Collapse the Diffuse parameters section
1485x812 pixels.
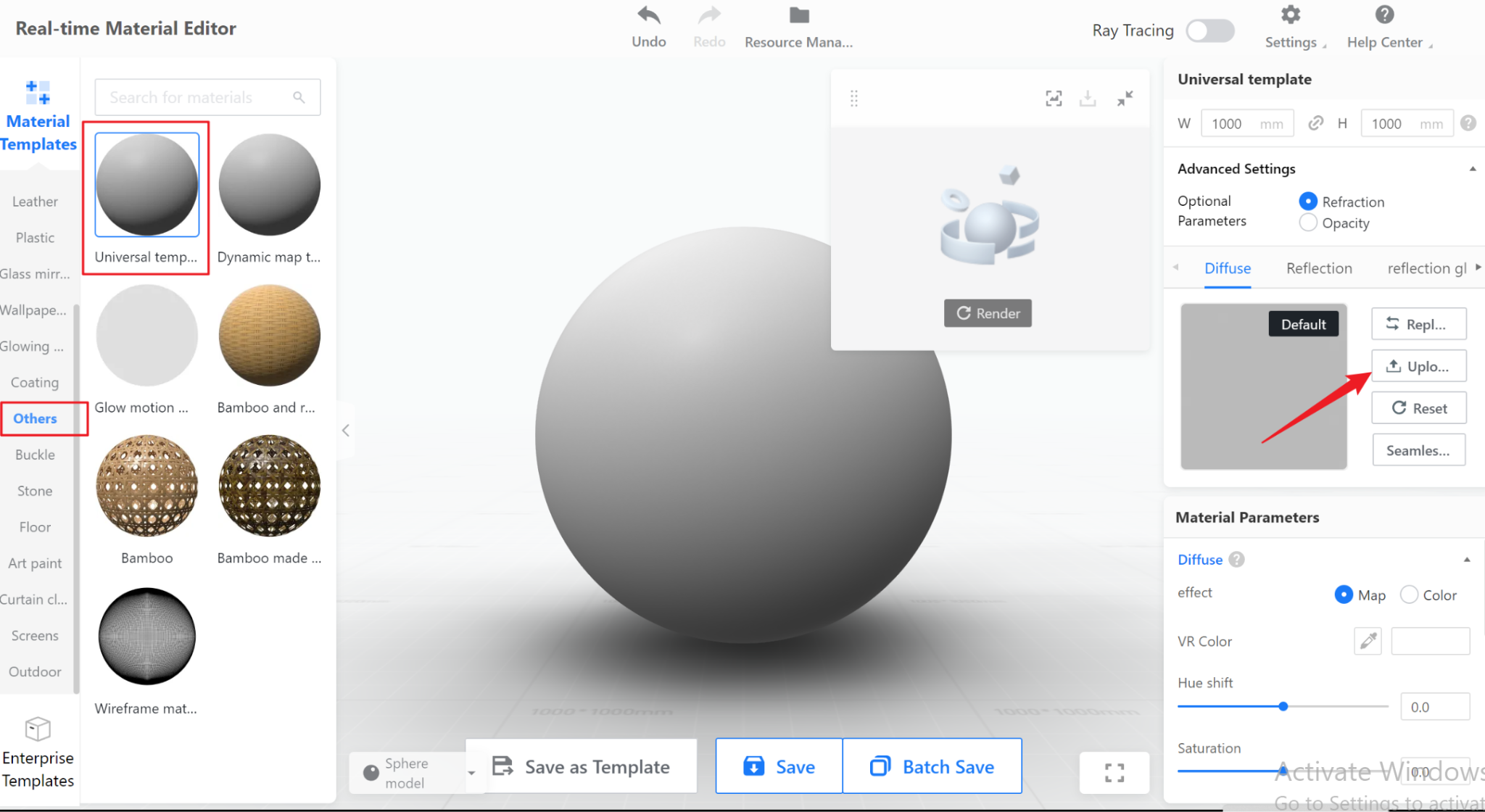(1466, 560)
